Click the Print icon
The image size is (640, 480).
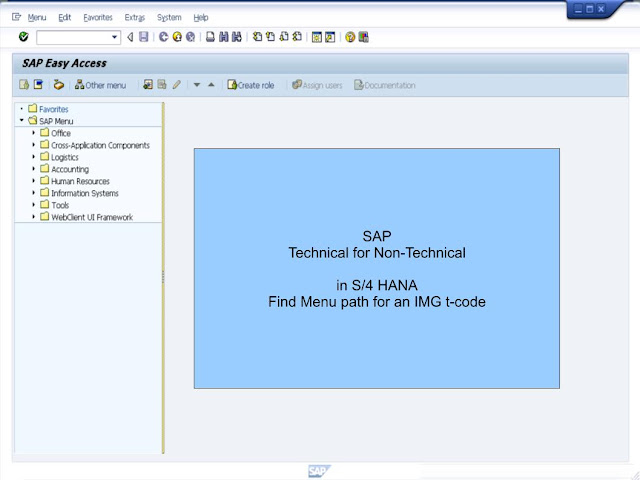210,37
